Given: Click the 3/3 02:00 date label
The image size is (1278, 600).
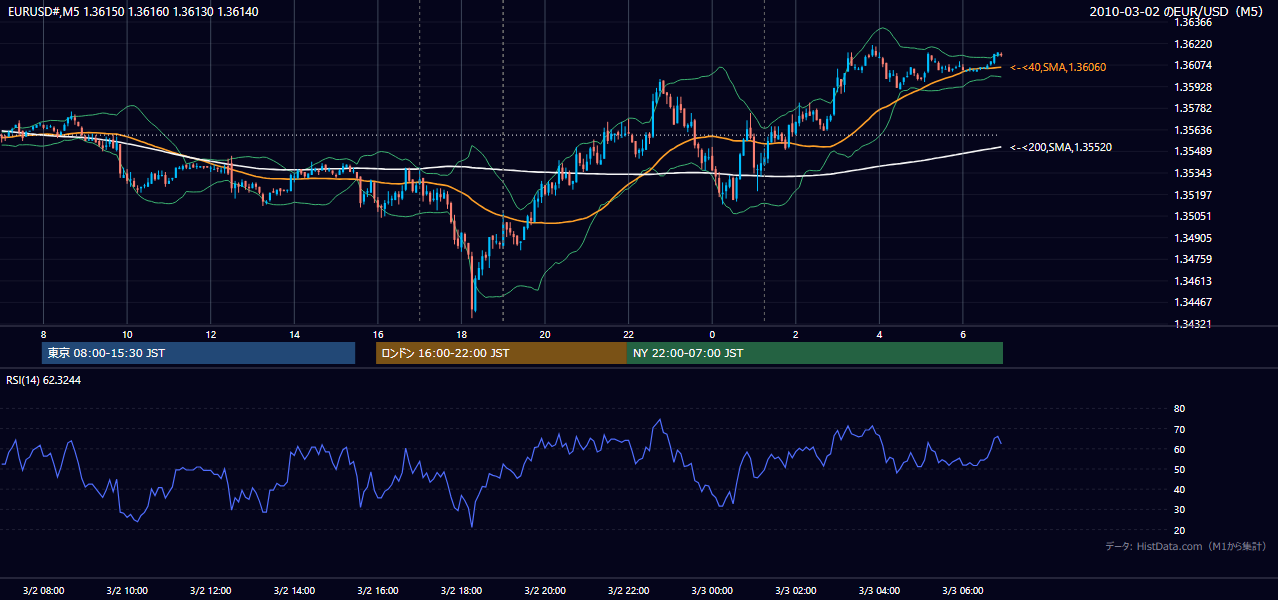Looking at the screenshot, I should pos(796,590).
